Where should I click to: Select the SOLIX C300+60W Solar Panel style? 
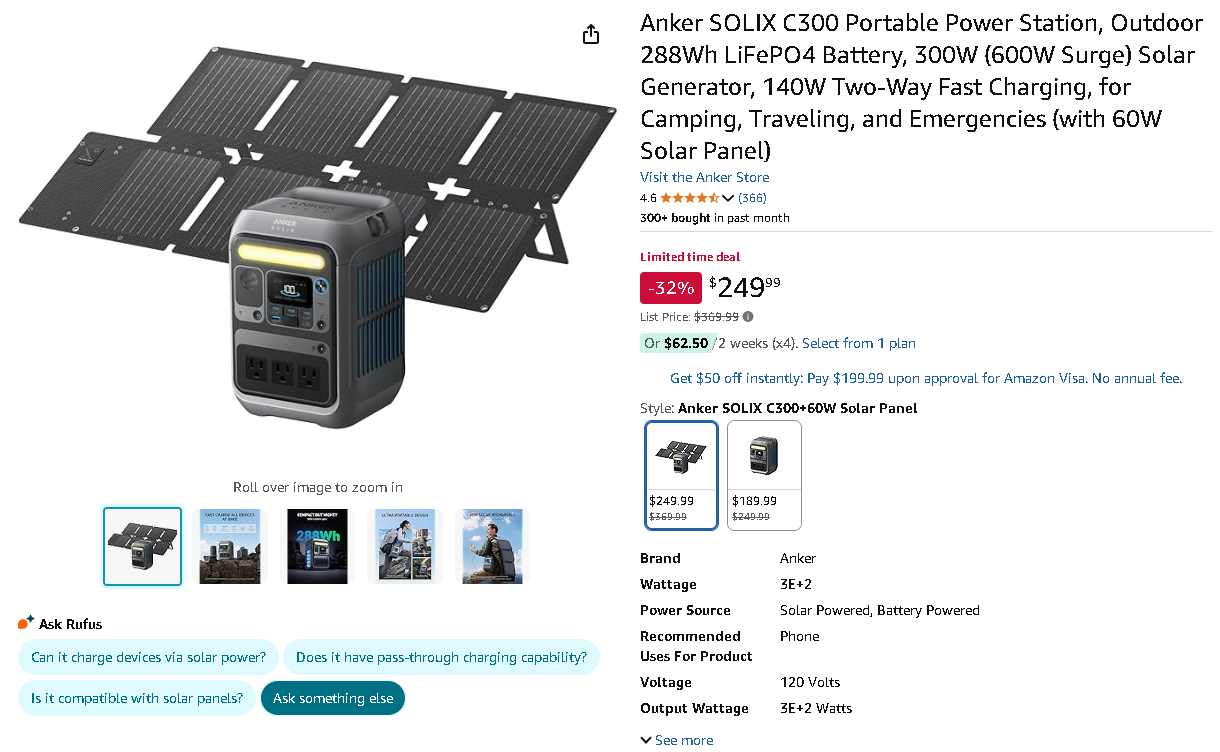coord(681,475)
